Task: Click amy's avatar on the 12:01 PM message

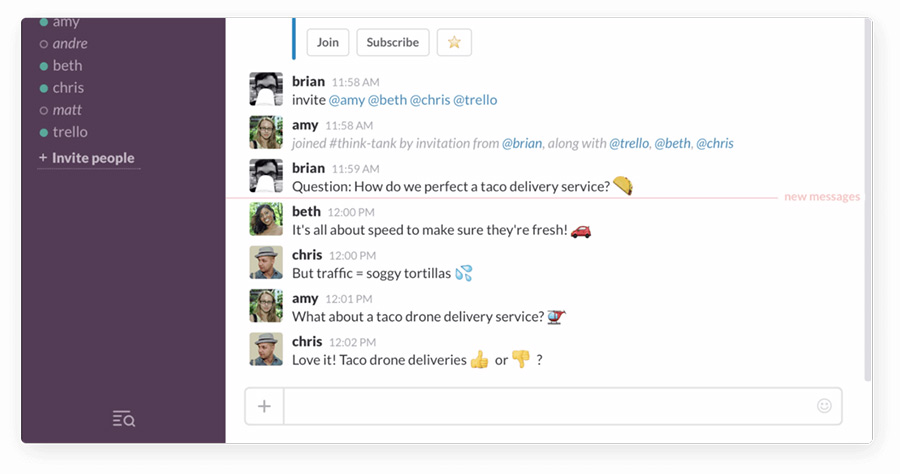Action: (266, 306)
